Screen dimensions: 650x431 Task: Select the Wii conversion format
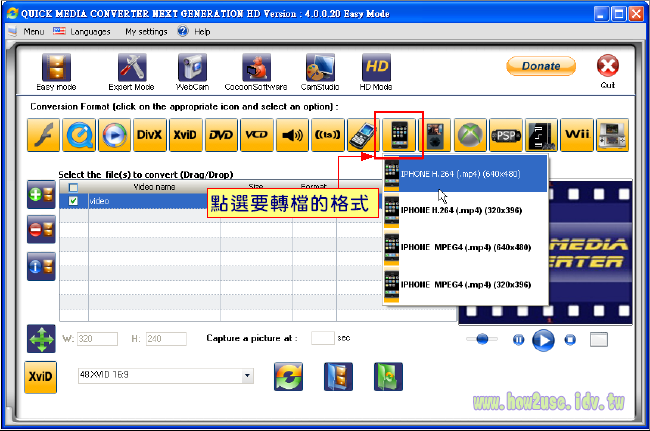pyautogui.click(x=576, y=134)
